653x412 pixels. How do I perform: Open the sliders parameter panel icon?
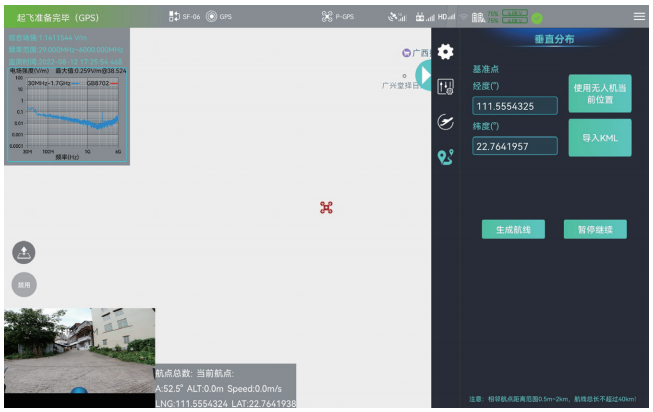tap(446, 87)
